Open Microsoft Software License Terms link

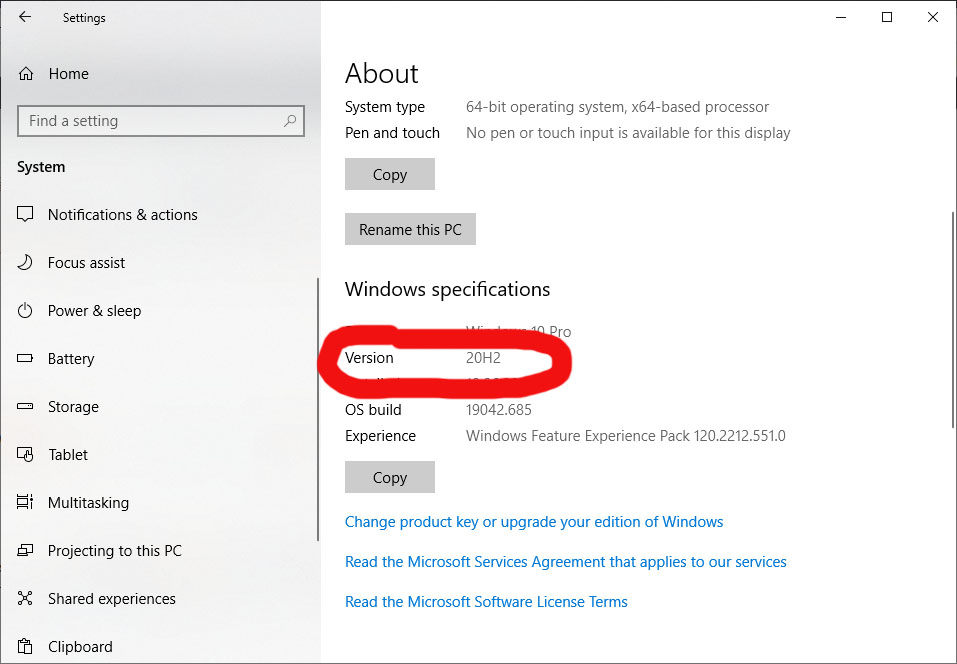coord(486,602)
